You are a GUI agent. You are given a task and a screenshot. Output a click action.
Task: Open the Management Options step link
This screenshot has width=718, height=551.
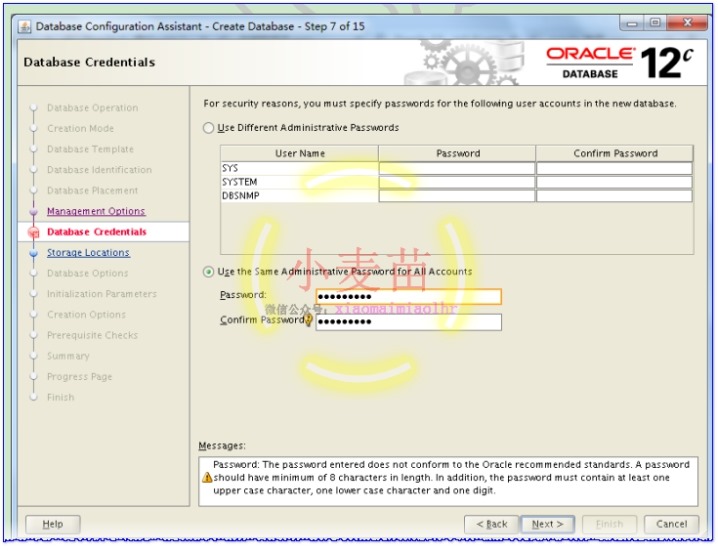96,211
